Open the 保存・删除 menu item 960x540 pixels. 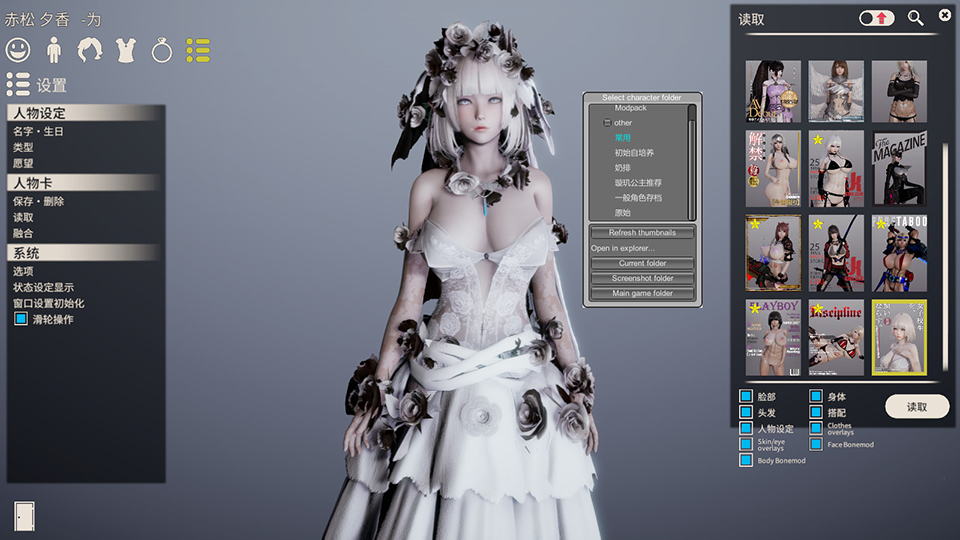(39, 201)
